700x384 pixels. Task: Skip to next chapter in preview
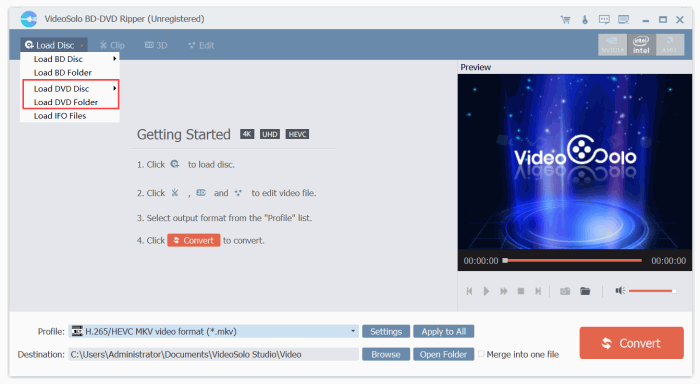pos(538,291)
